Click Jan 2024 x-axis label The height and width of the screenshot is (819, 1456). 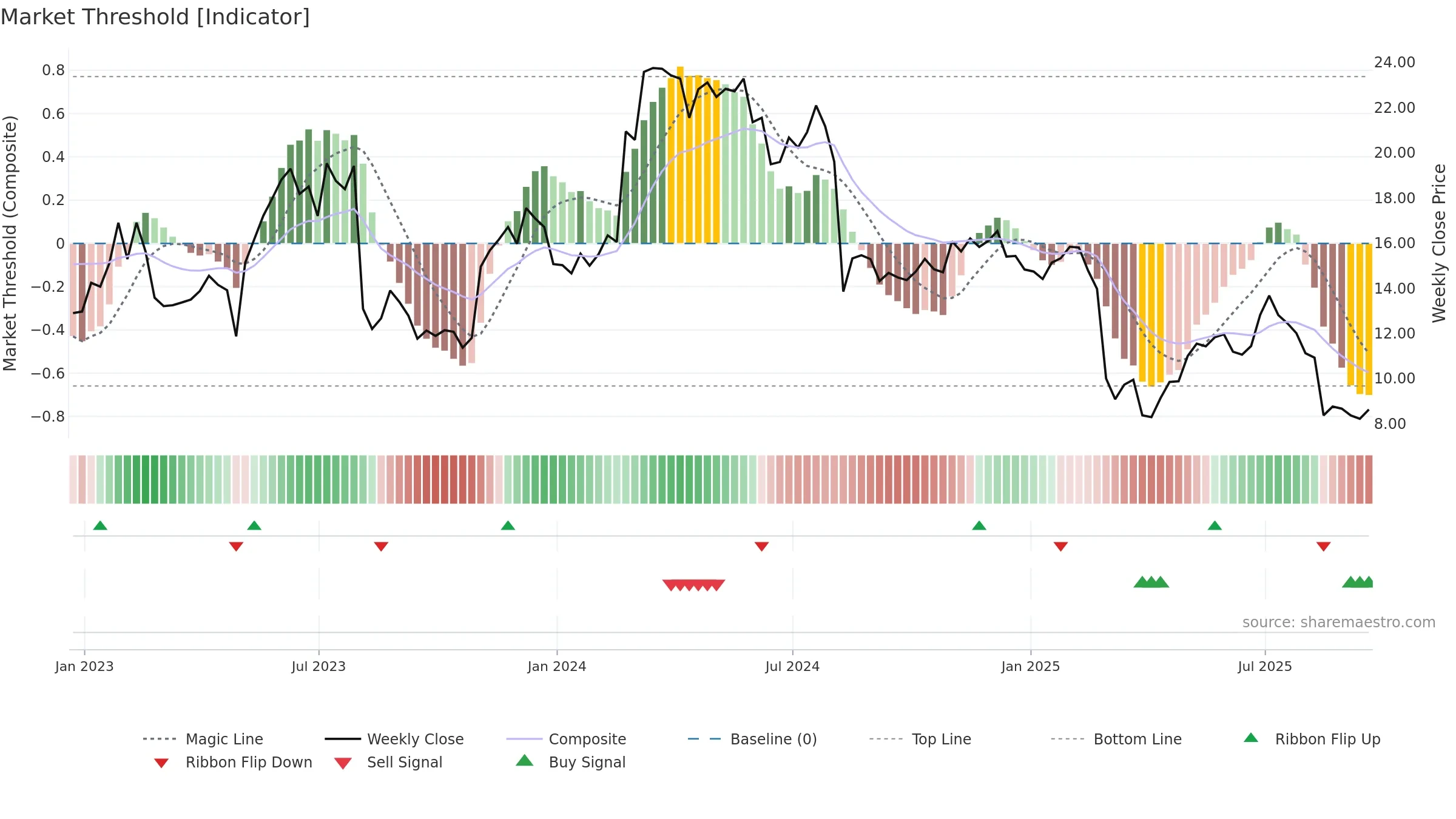[x=557, y=666]
